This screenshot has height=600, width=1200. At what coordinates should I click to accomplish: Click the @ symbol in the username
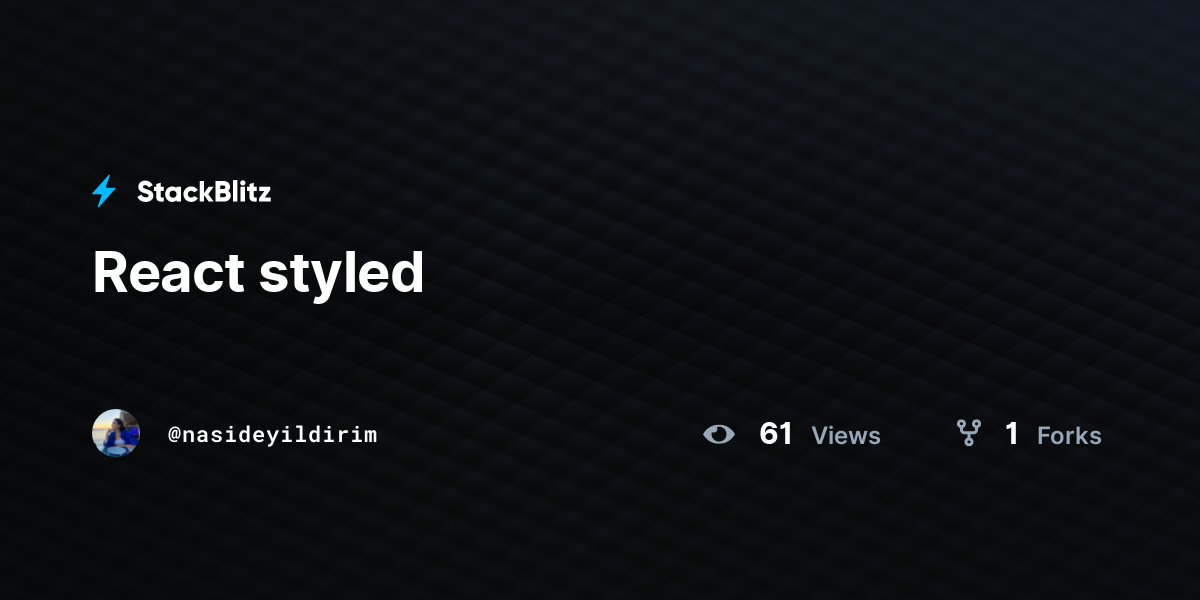pyautogui.click(x=174, y=435)
